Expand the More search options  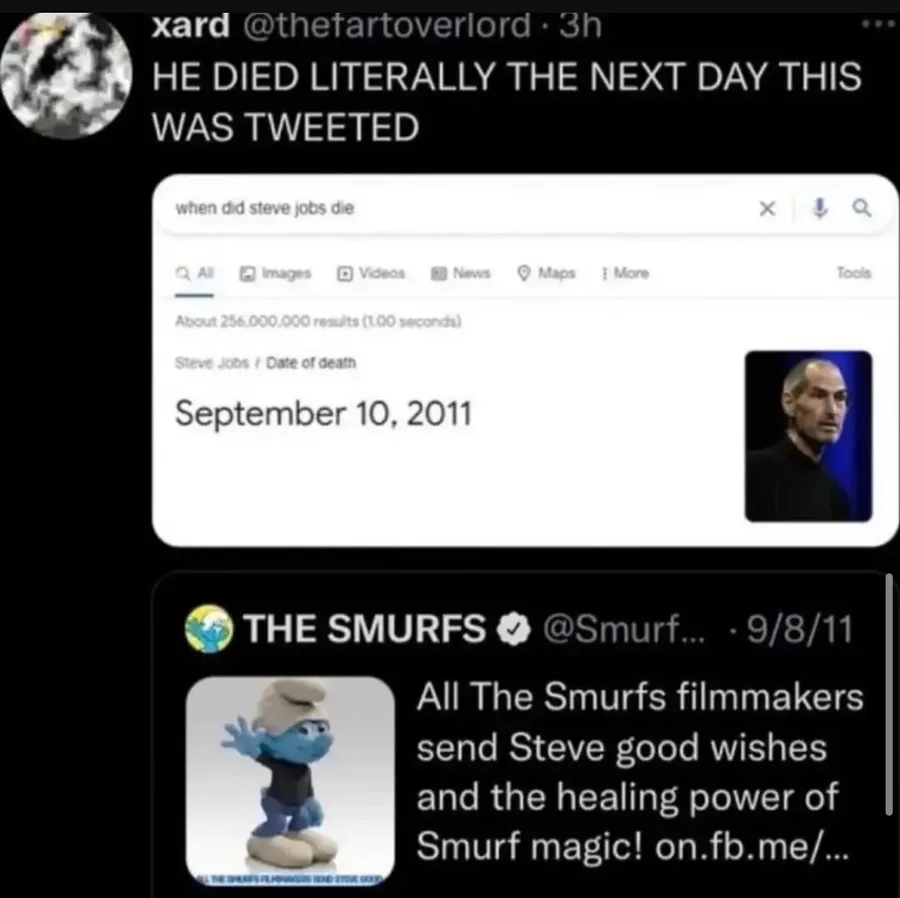(x=625, y=273)
